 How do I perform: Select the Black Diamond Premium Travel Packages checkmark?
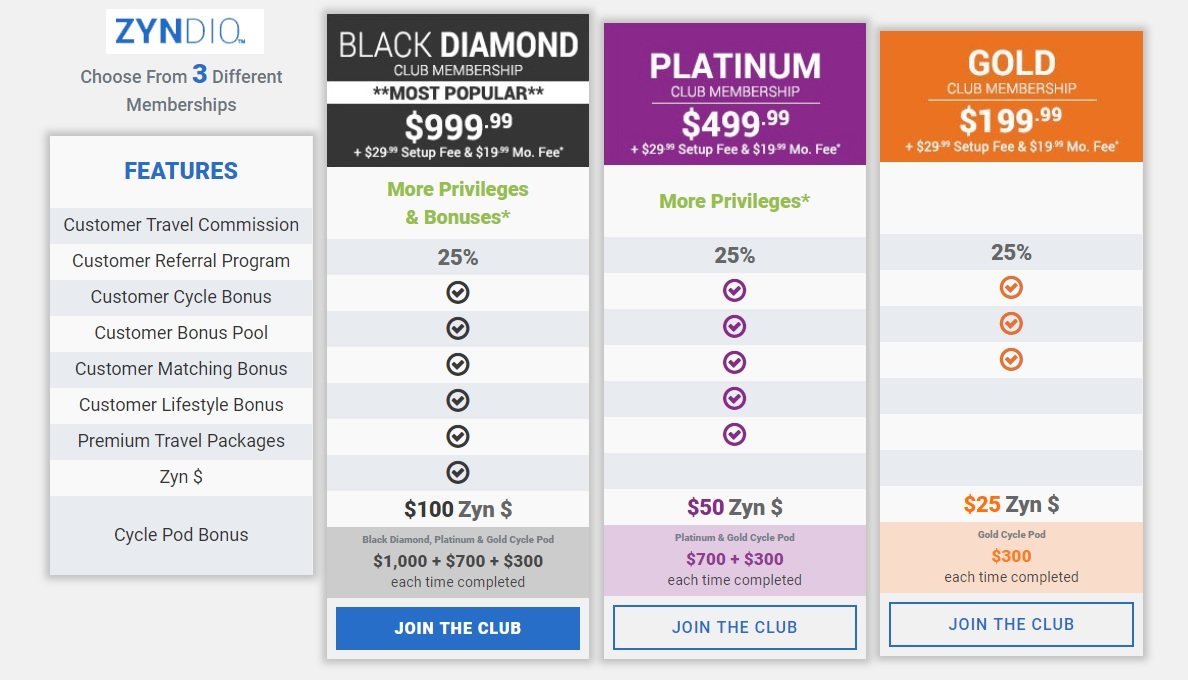pos(458,435)
